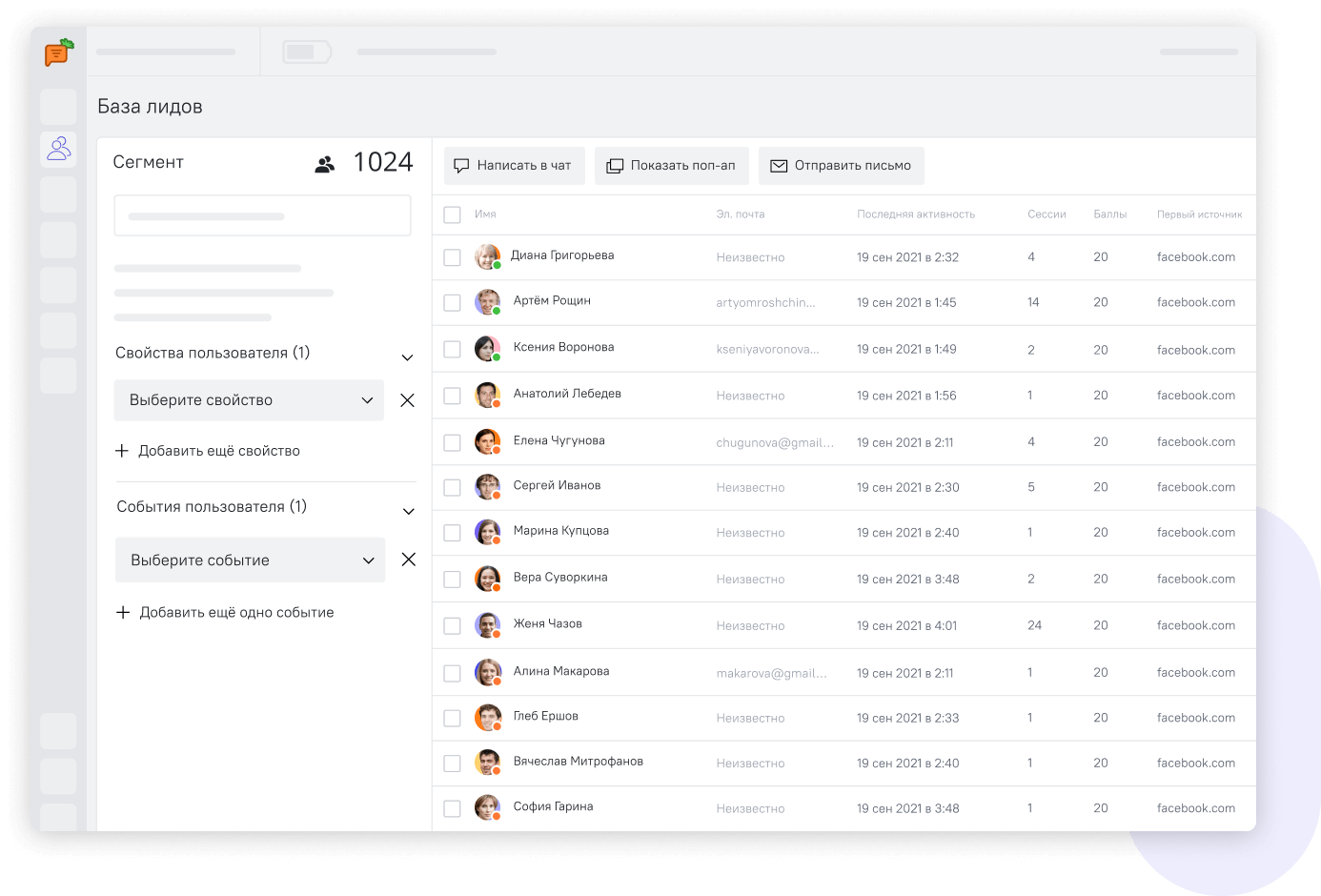Click 'Показать поп-ап' button
Image resolution: width=1321 pixels, height=896 pixels.
[671, 166]
